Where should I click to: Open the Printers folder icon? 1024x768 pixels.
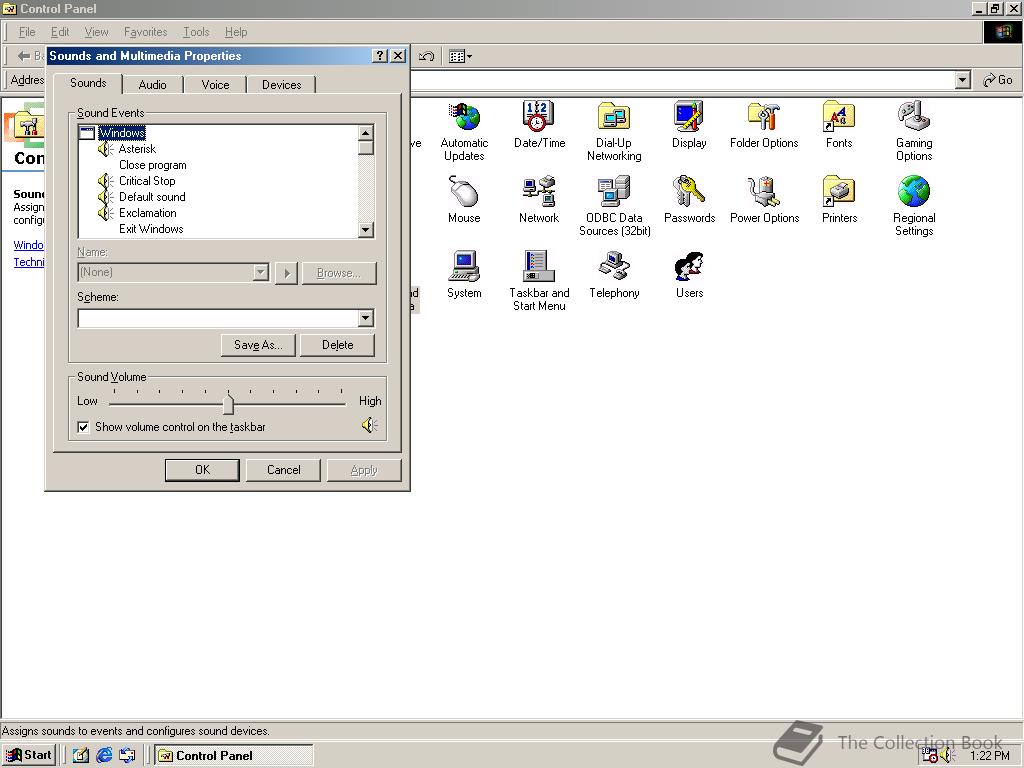point(839,200)
